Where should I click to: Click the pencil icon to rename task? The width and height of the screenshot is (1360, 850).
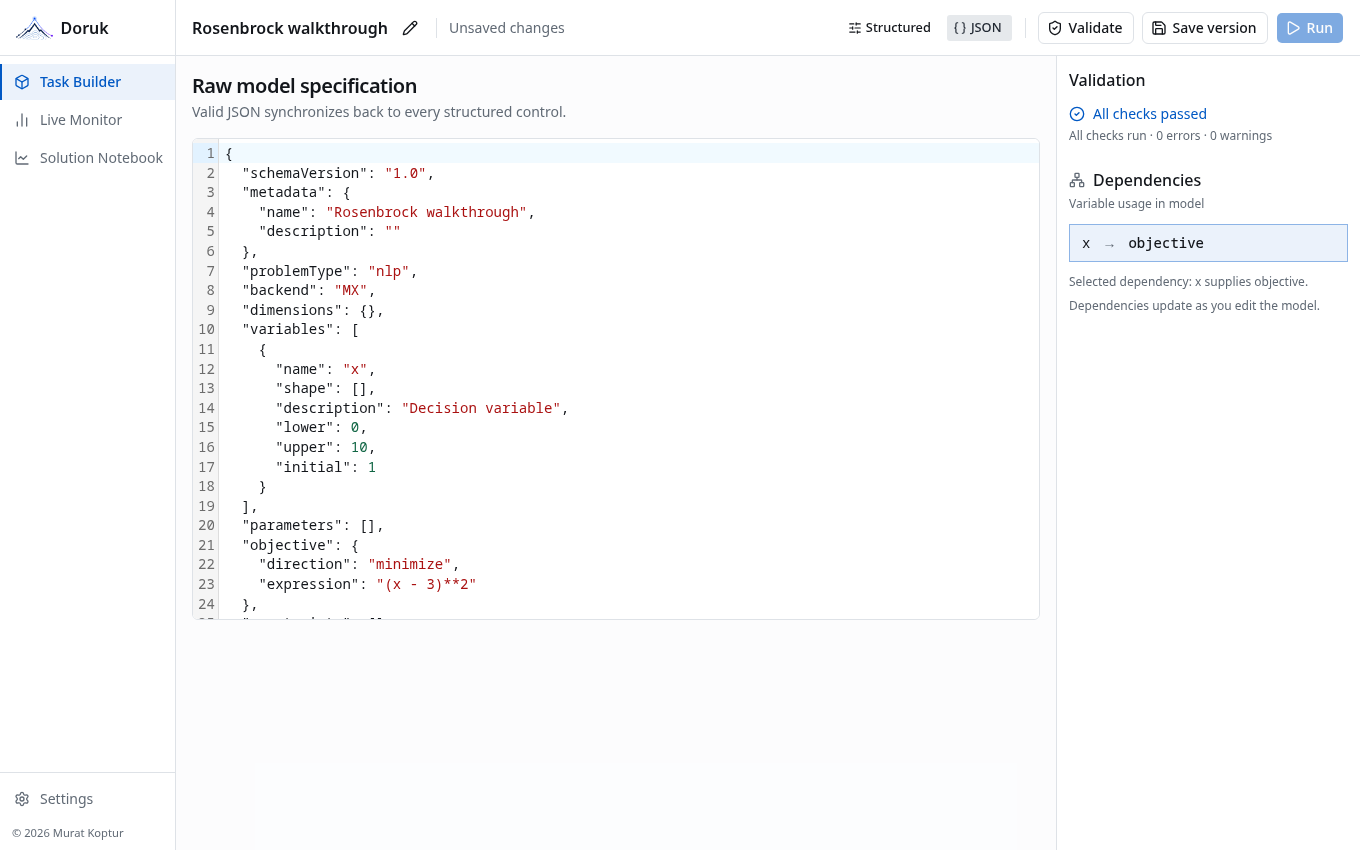click(x=410, y=28)
